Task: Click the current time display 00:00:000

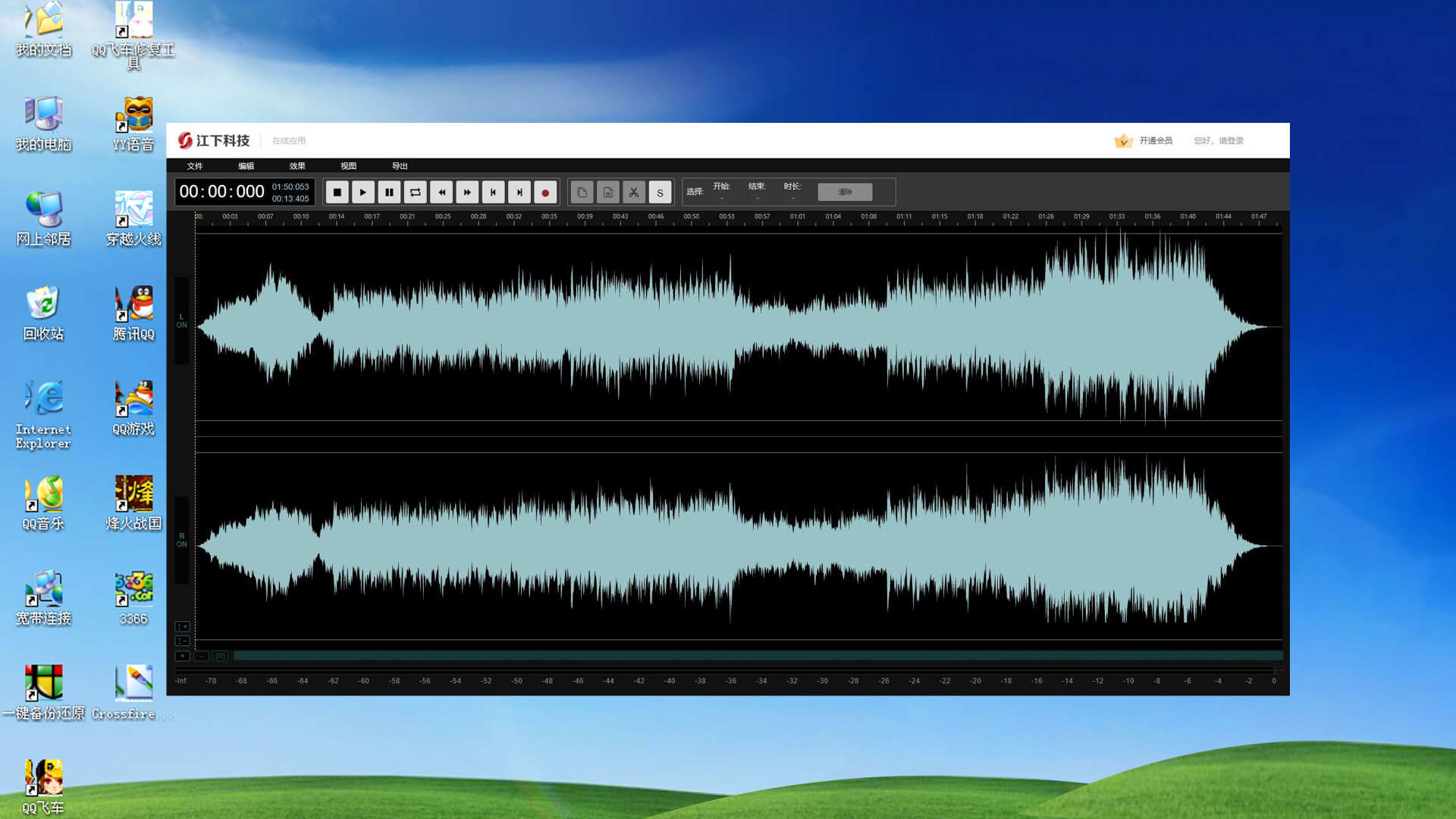Action: [x=221, y=192]
